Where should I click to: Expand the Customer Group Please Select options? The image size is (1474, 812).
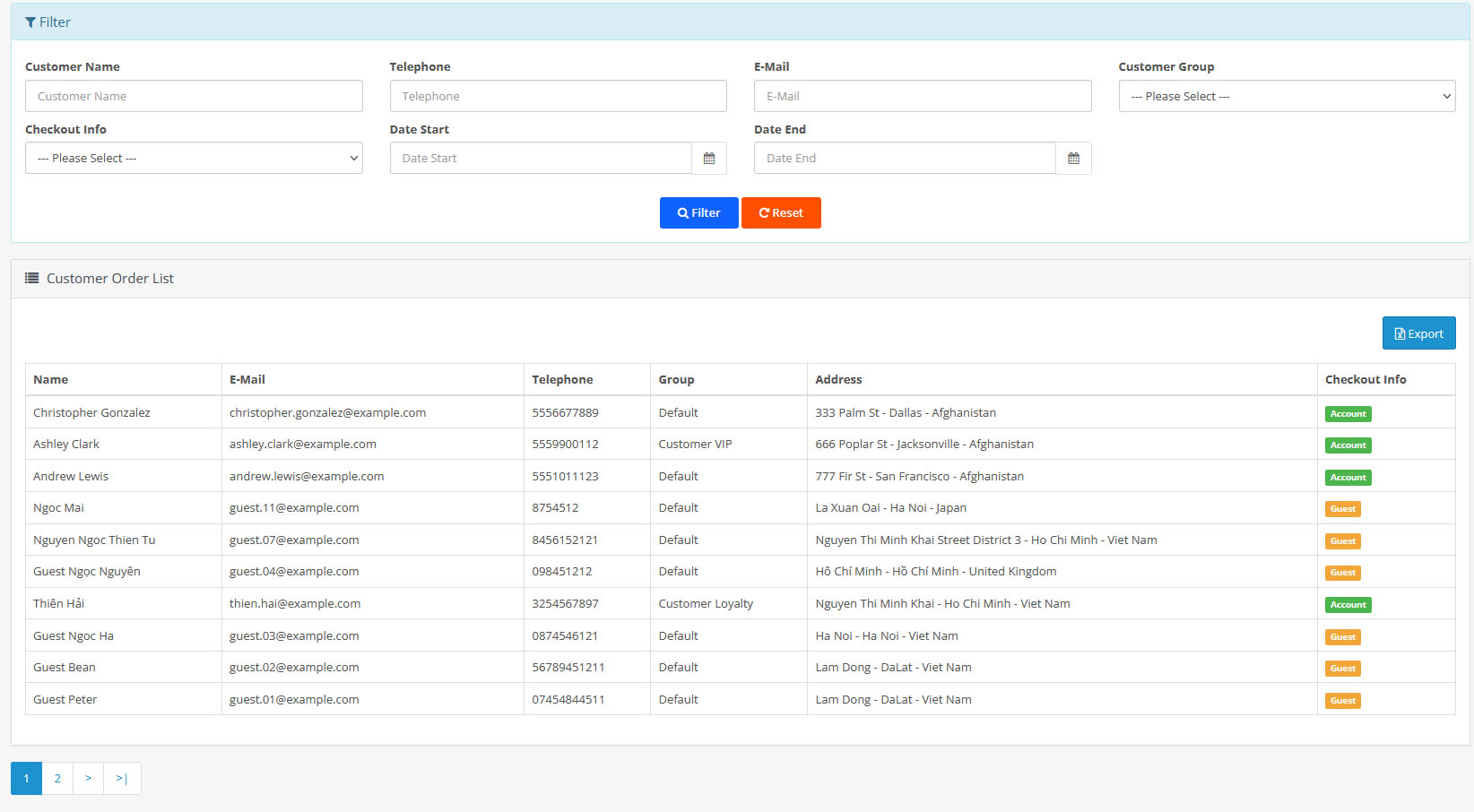[1287, 96]
